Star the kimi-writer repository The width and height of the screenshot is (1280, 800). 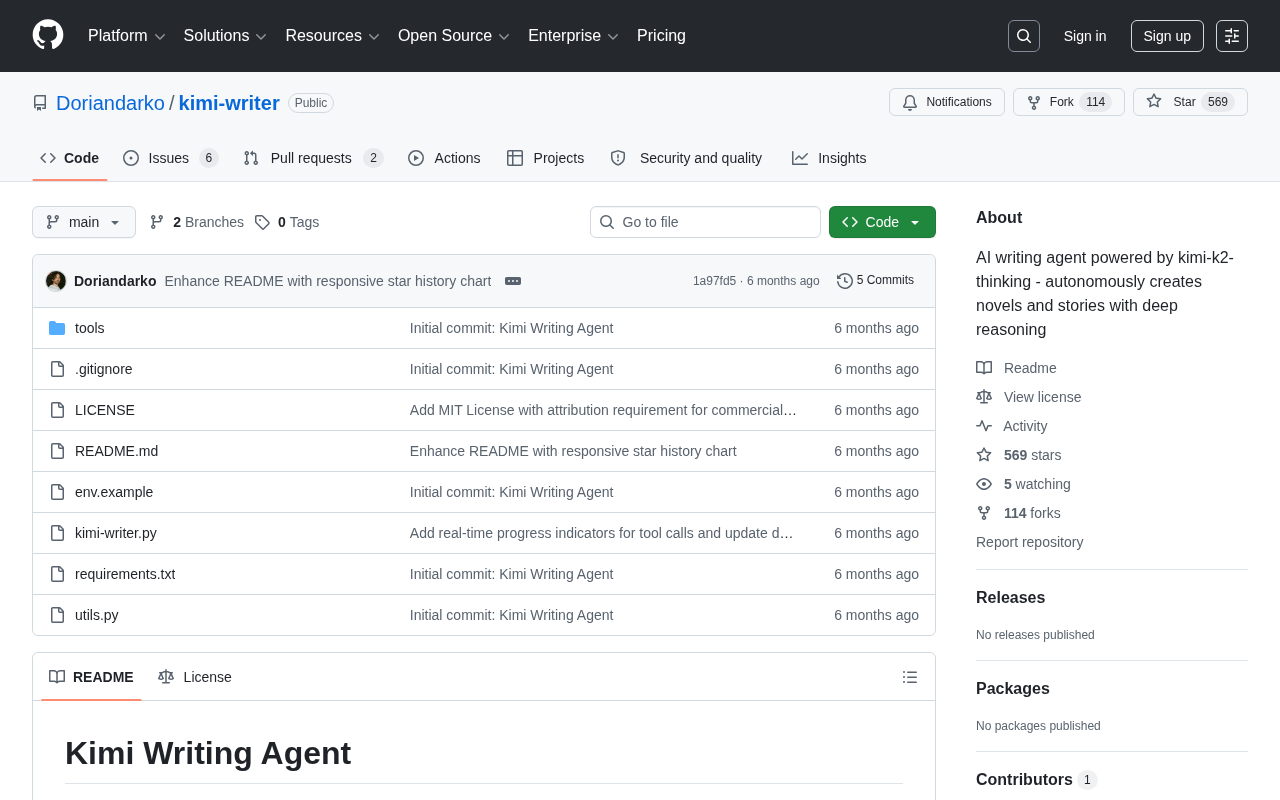tap(1190, 102)
